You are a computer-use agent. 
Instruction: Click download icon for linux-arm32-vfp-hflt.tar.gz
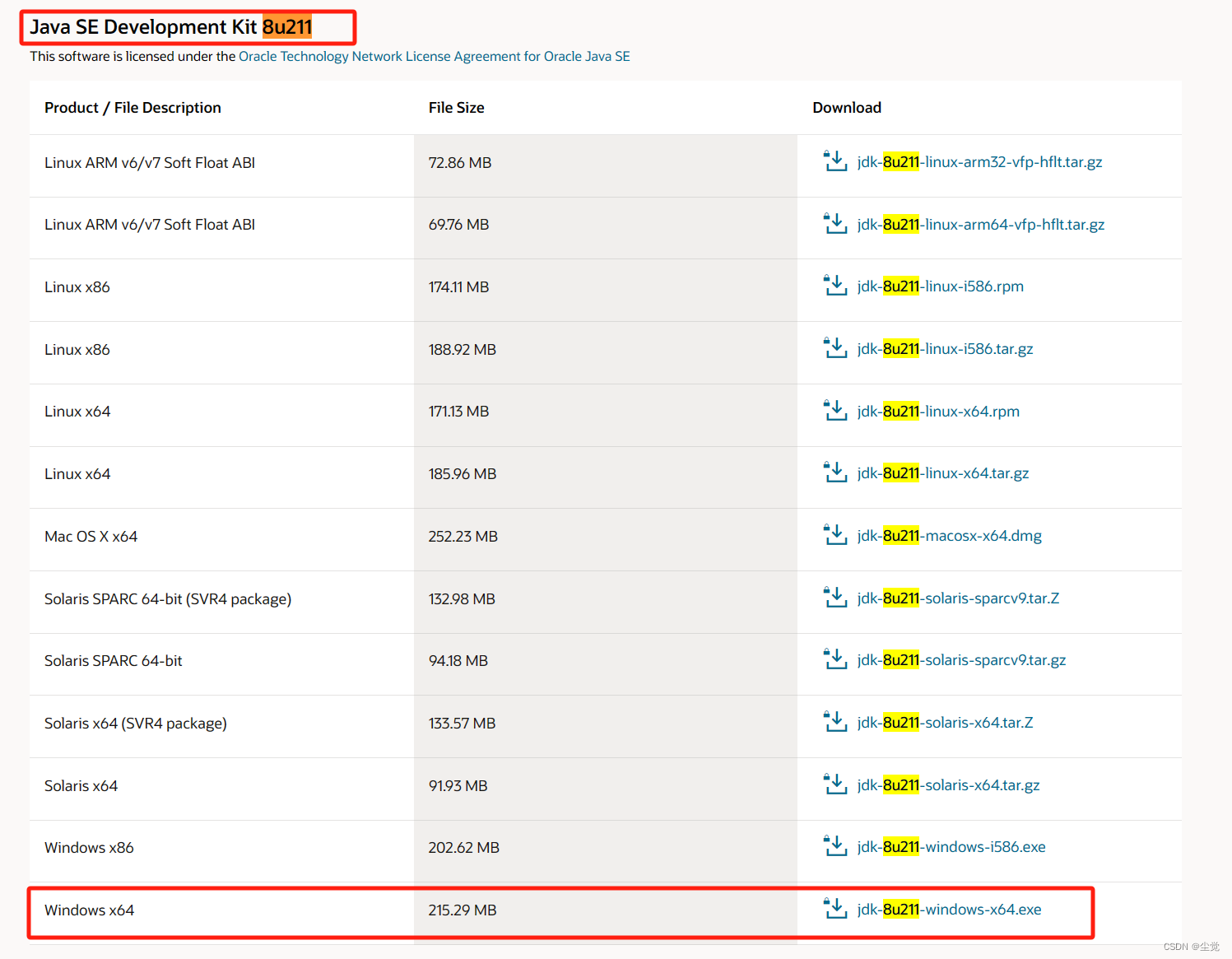835,161
